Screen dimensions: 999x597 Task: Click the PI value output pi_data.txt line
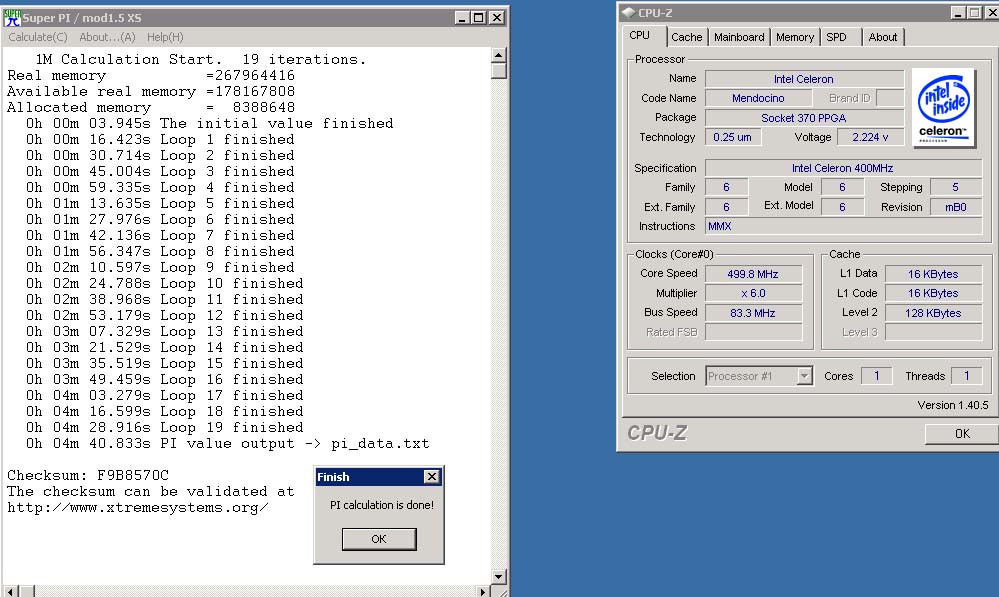coord(227,443)
